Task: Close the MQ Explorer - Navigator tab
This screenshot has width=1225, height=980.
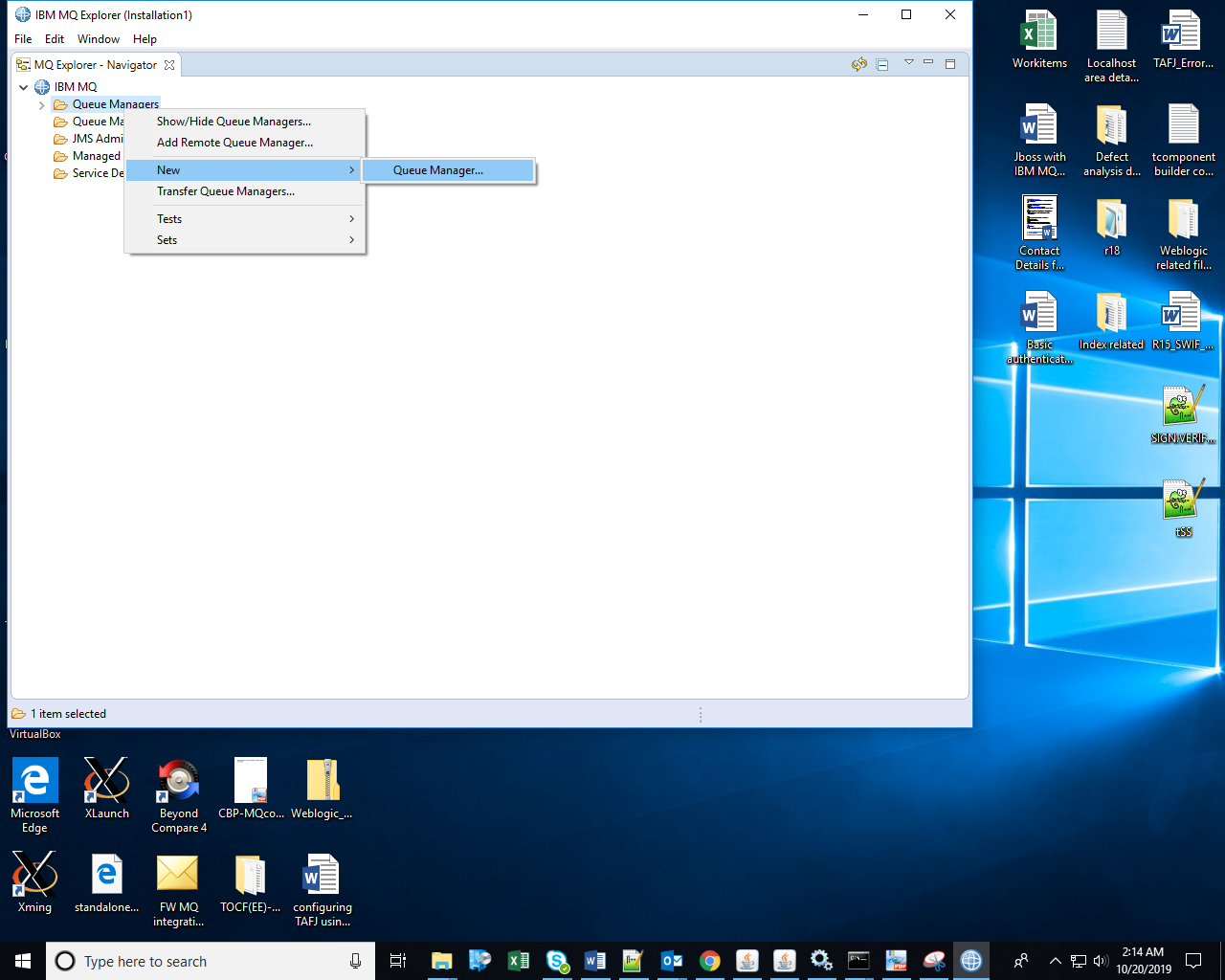Action: tap(169, 65)
